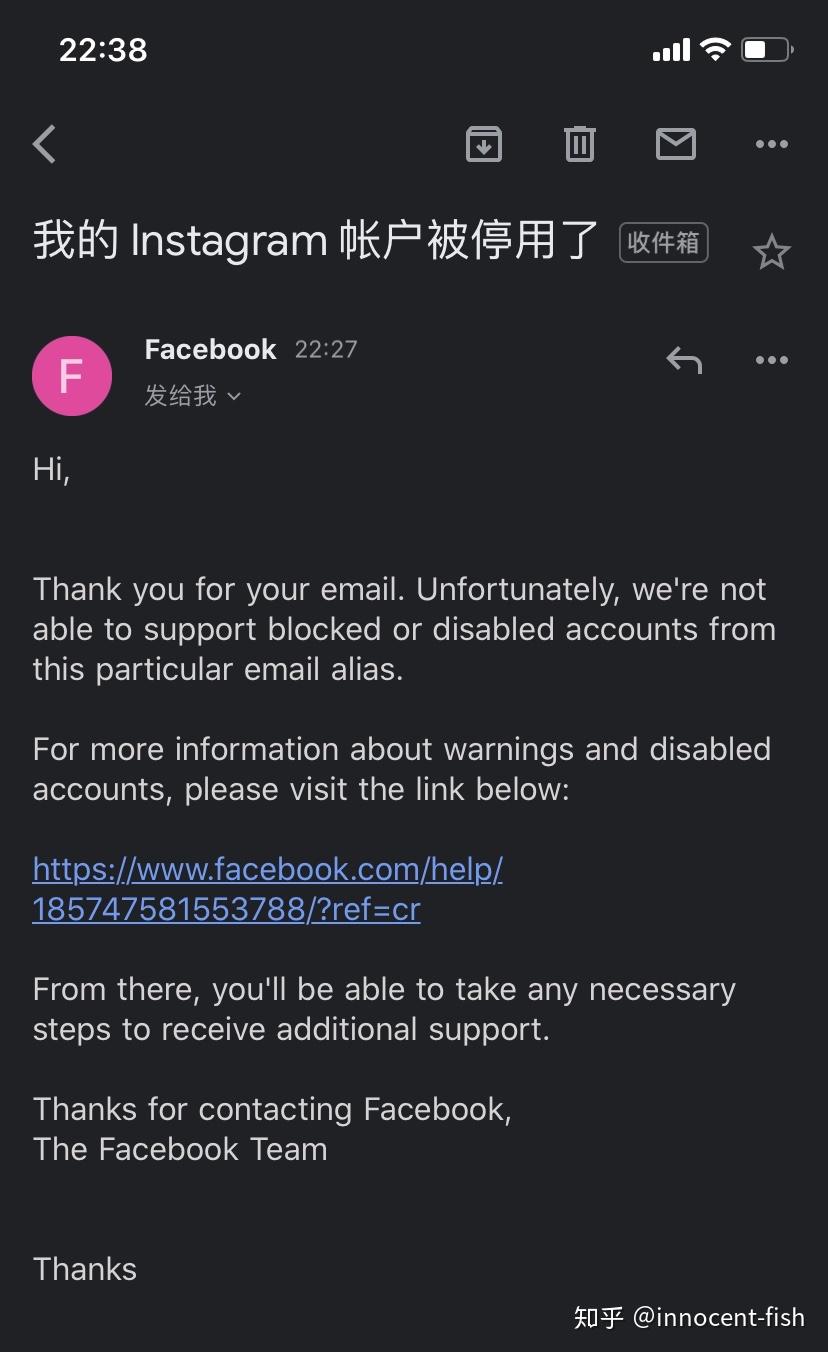Open message more options beside reply
This screenshot has height=1352, width=828.
tap(771, 360)
